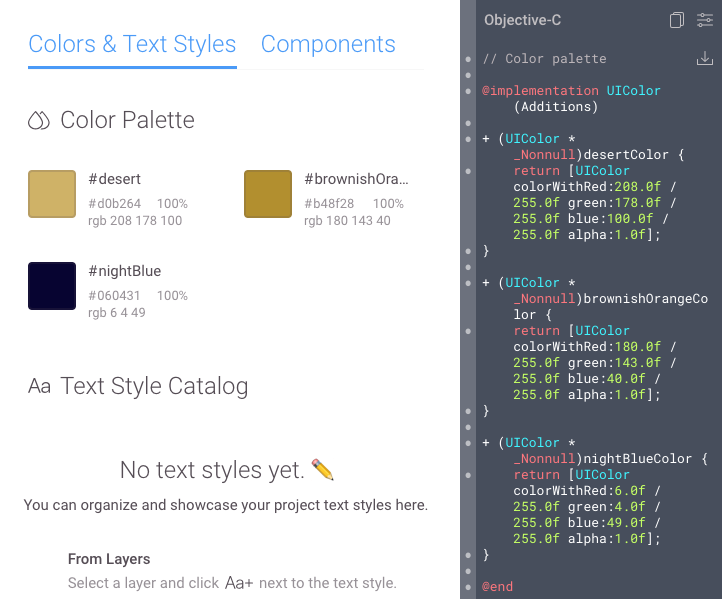This screenshot has height=599, width=722.
Task: Copy the Objective-C code with the copy icon
Action: pyautogui.click(x=677, y=20)
